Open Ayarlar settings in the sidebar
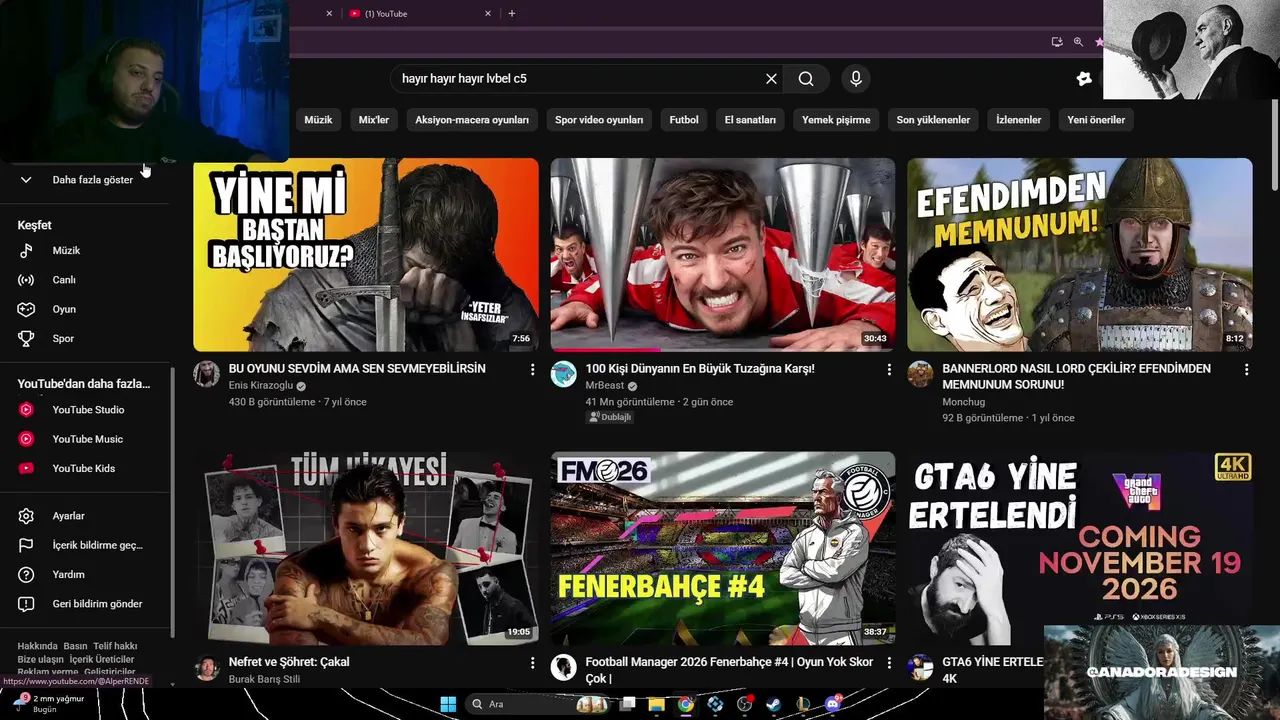 (x=85, y=516)
